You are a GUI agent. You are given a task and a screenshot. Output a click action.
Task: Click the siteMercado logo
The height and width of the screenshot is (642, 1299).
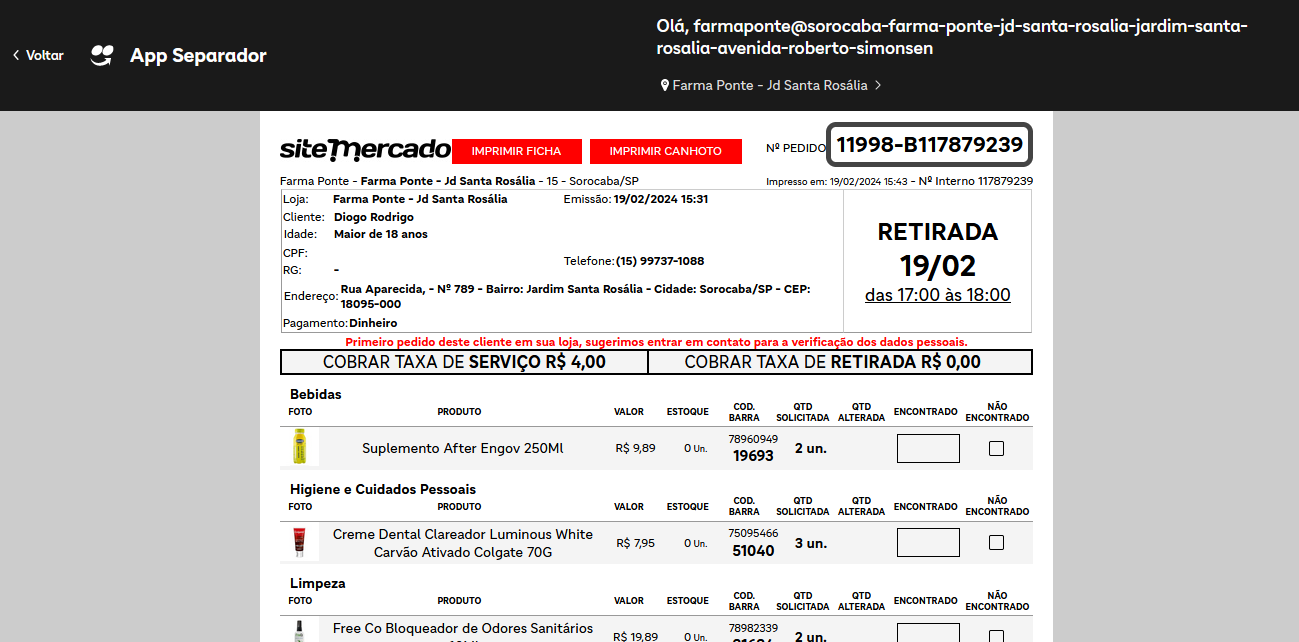coord(365,150)
